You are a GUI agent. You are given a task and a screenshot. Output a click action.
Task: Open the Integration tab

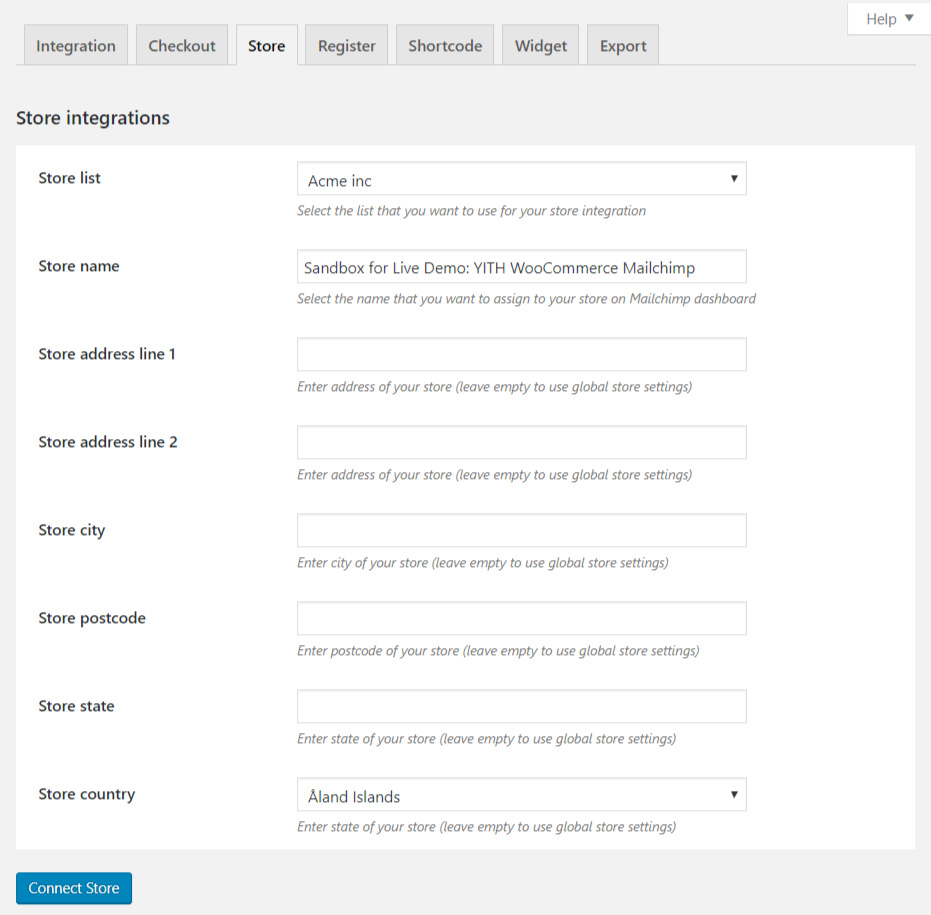(76, 46)
